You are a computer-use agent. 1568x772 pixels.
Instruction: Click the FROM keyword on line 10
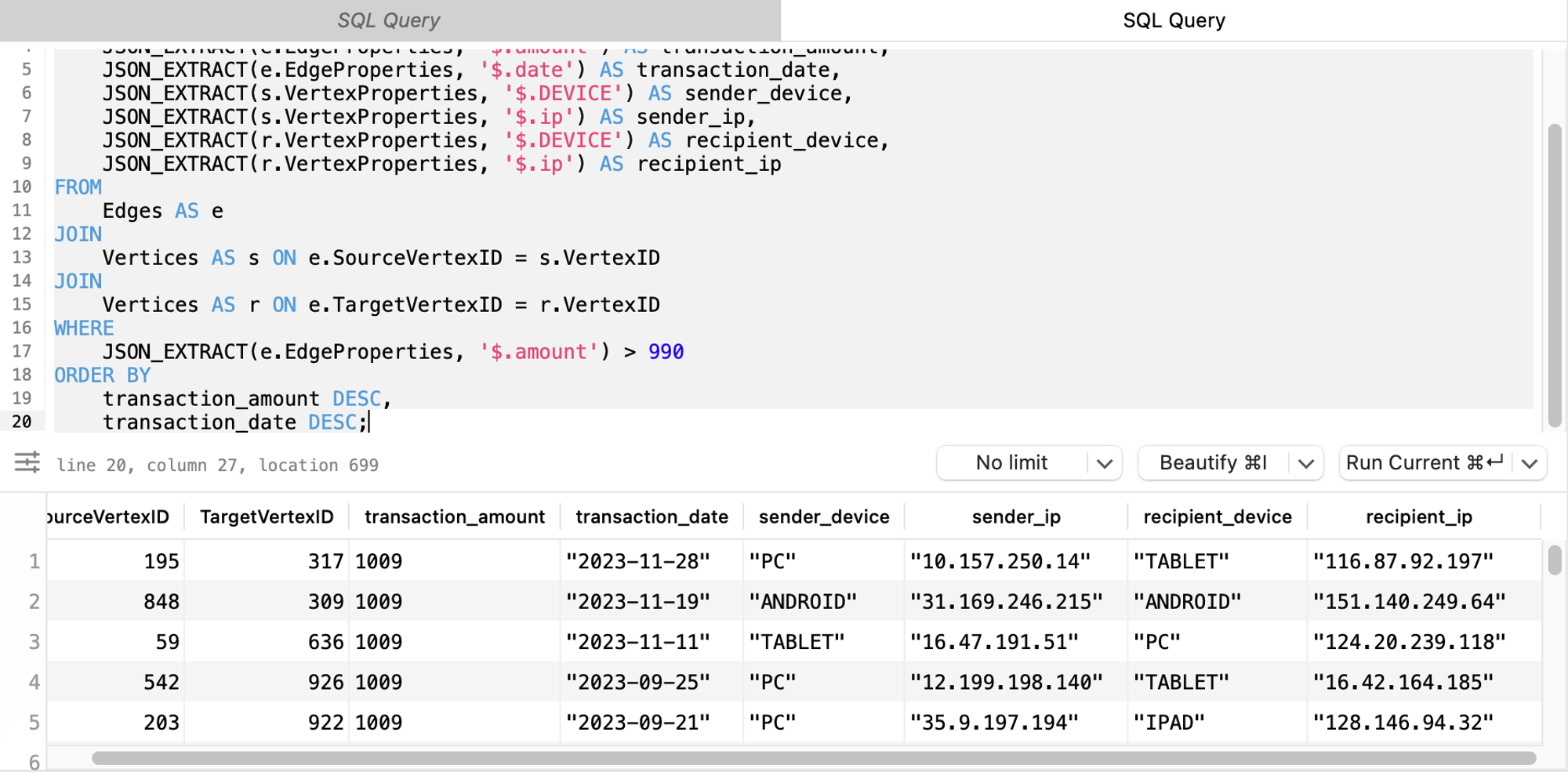coord(78,187)
